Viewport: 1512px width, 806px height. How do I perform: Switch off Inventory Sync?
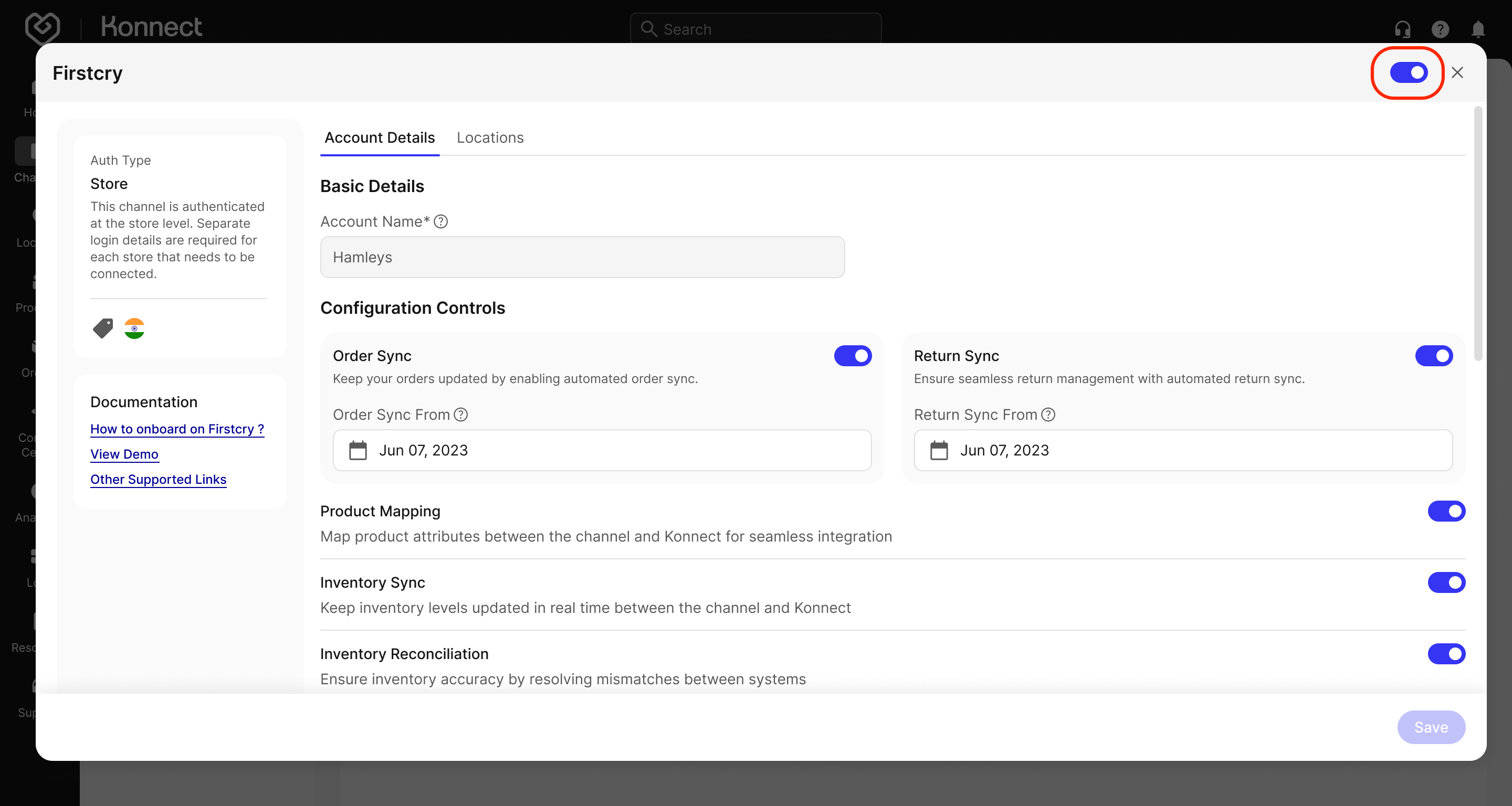point(1447,582)
